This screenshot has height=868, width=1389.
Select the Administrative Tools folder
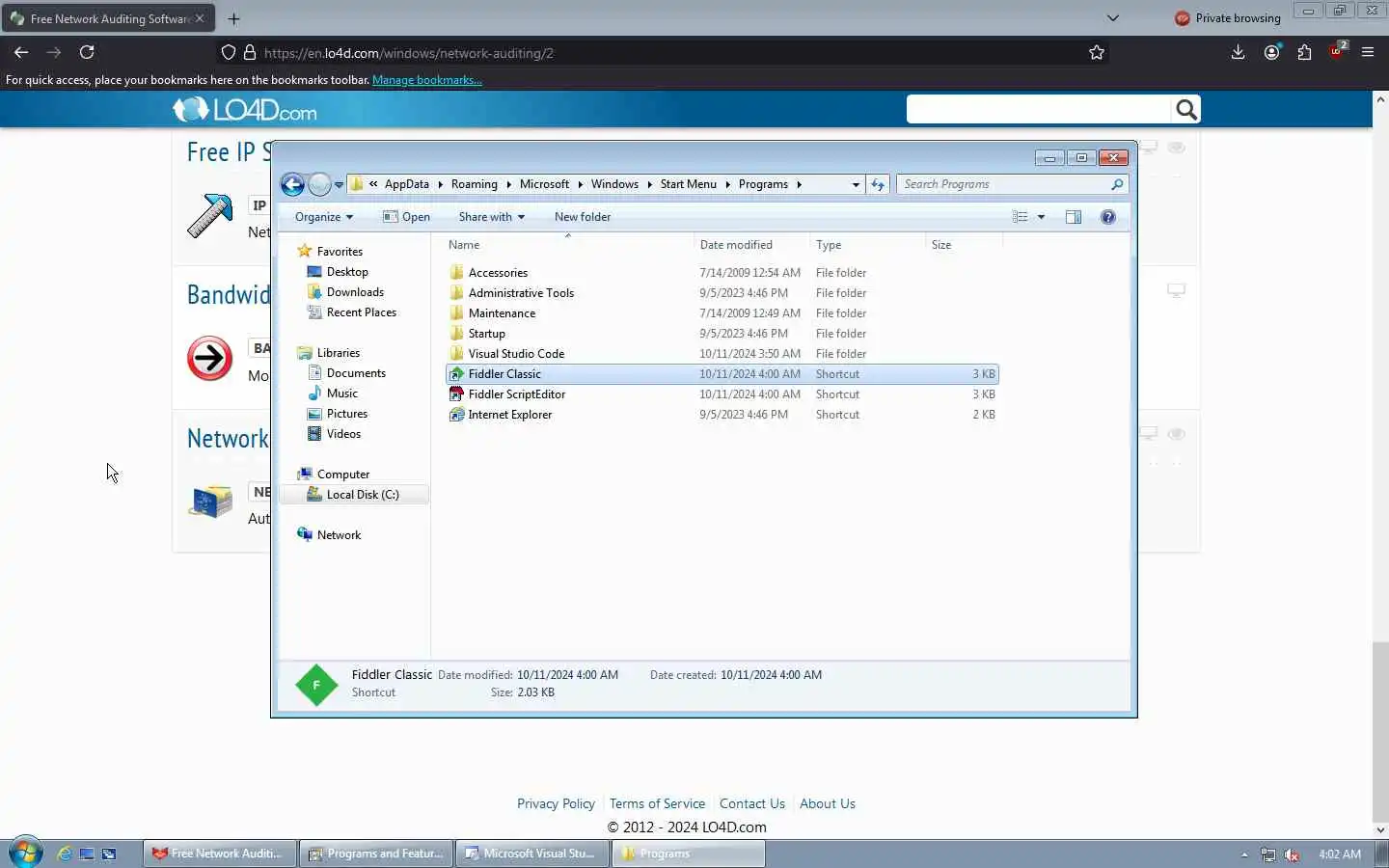[521, 293]
